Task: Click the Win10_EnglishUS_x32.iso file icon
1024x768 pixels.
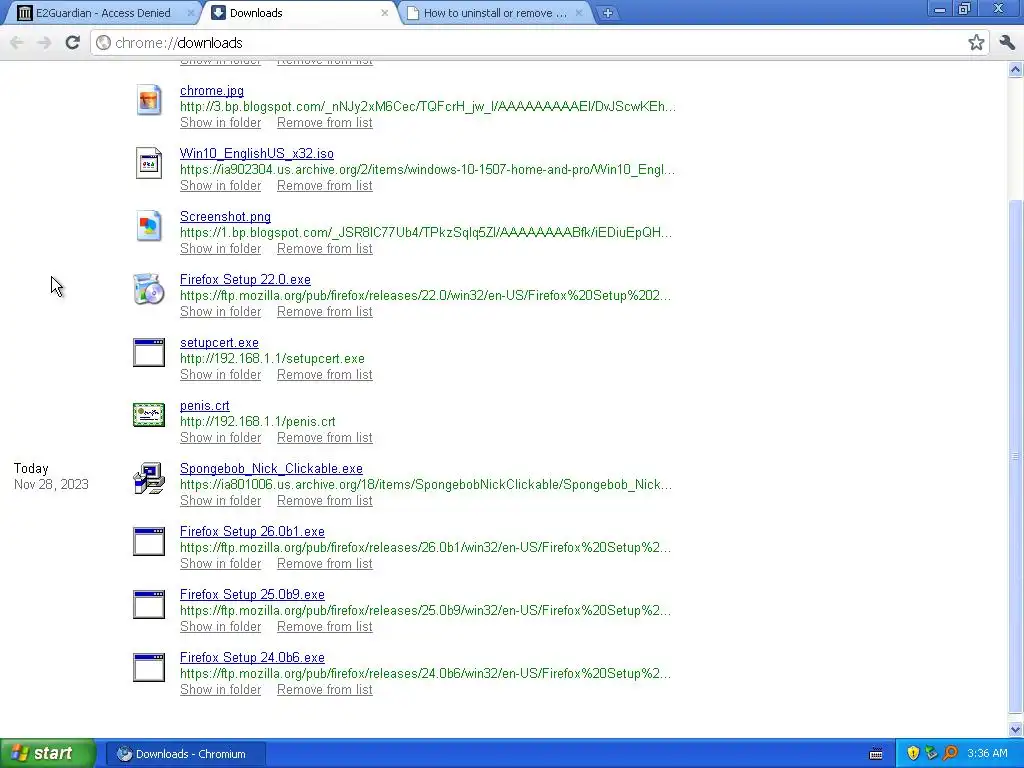Action: pos(149,163)
